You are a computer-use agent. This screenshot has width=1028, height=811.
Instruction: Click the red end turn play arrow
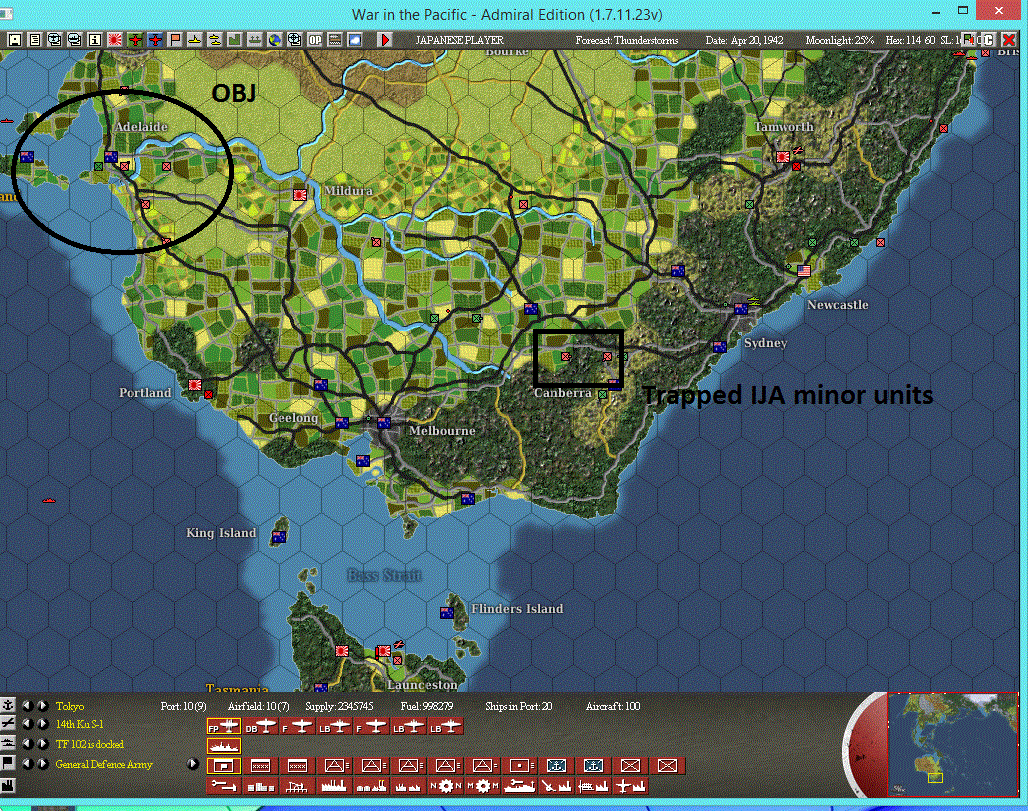385,40
